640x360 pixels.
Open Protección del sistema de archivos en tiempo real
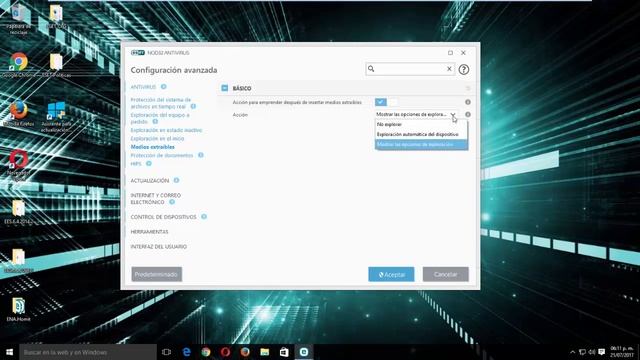[x=160, y=103]
